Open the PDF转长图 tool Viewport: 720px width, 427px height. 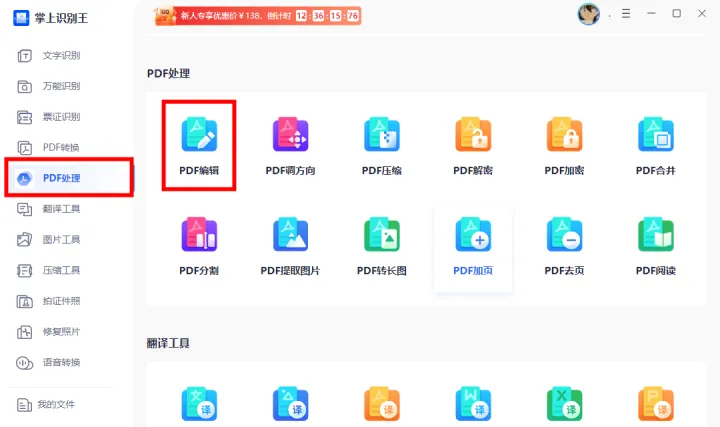coord(382,246)
